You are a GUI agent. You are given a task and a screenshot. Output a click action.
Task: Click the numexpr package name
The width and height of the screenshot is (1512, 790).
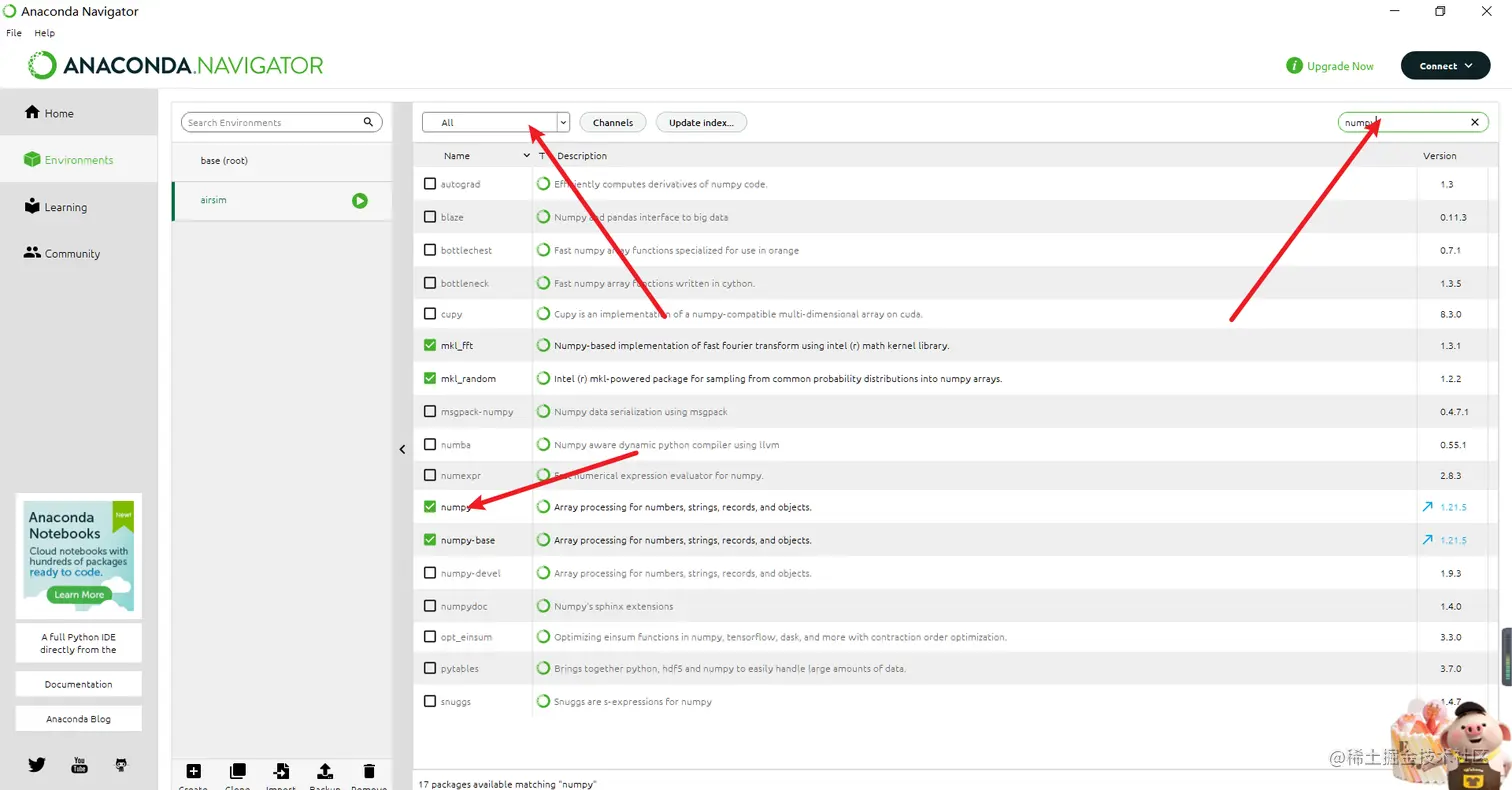click(x=460, y=476)
